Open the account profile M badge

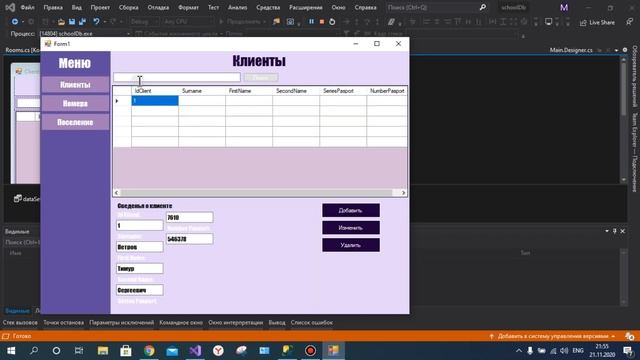[x=564, y=7]
